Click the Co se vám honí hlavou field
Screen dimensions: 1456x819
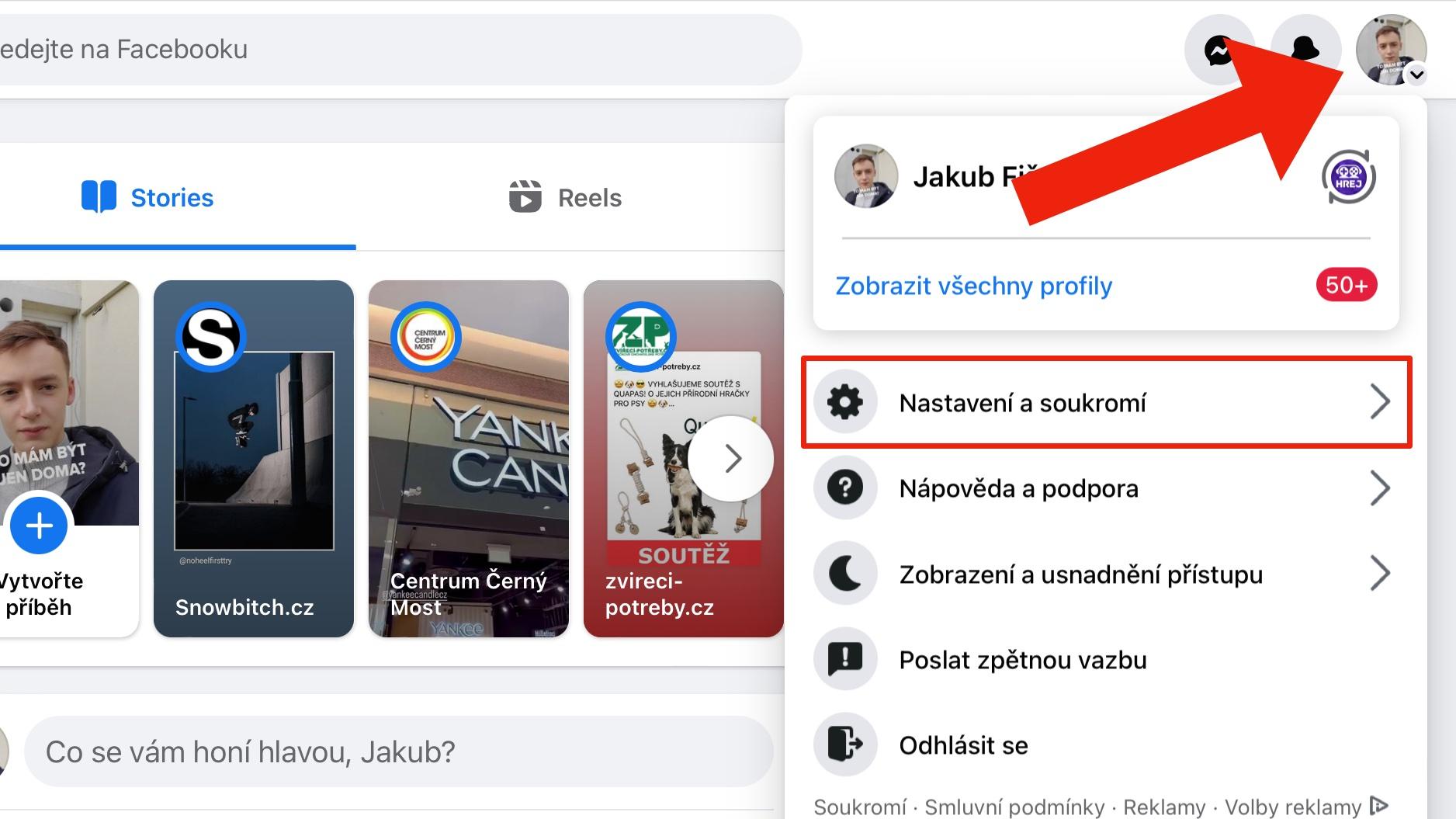pos(398,751)
